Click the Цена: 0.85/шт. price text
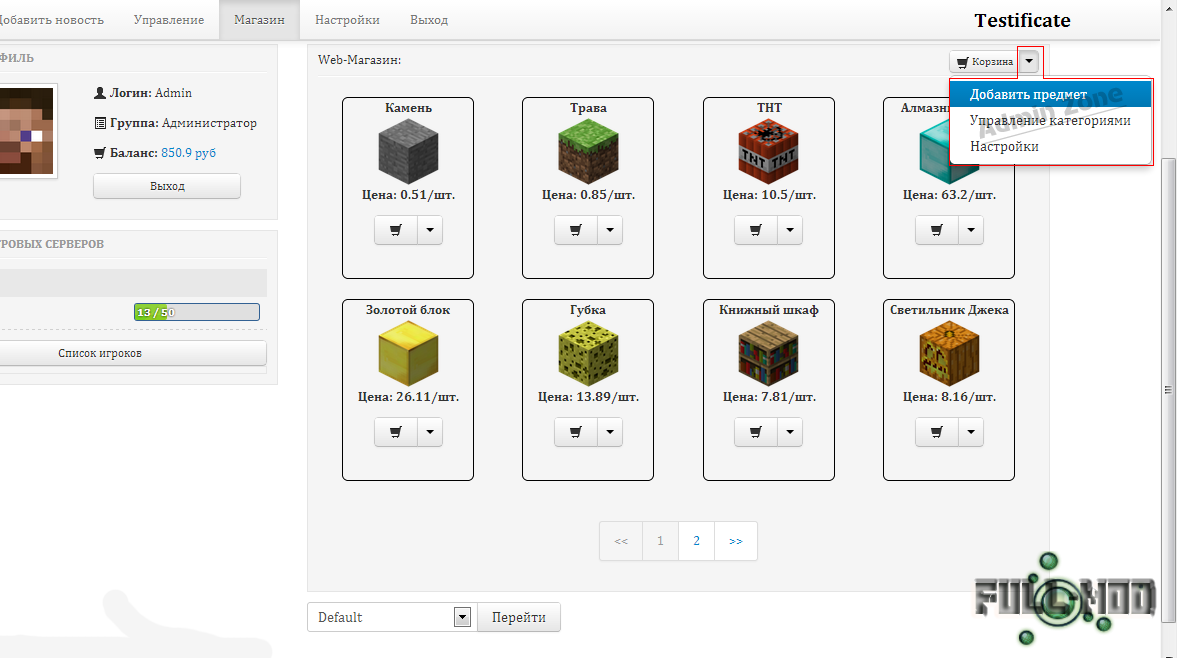 pyautogui.click(x=588, y=195)
